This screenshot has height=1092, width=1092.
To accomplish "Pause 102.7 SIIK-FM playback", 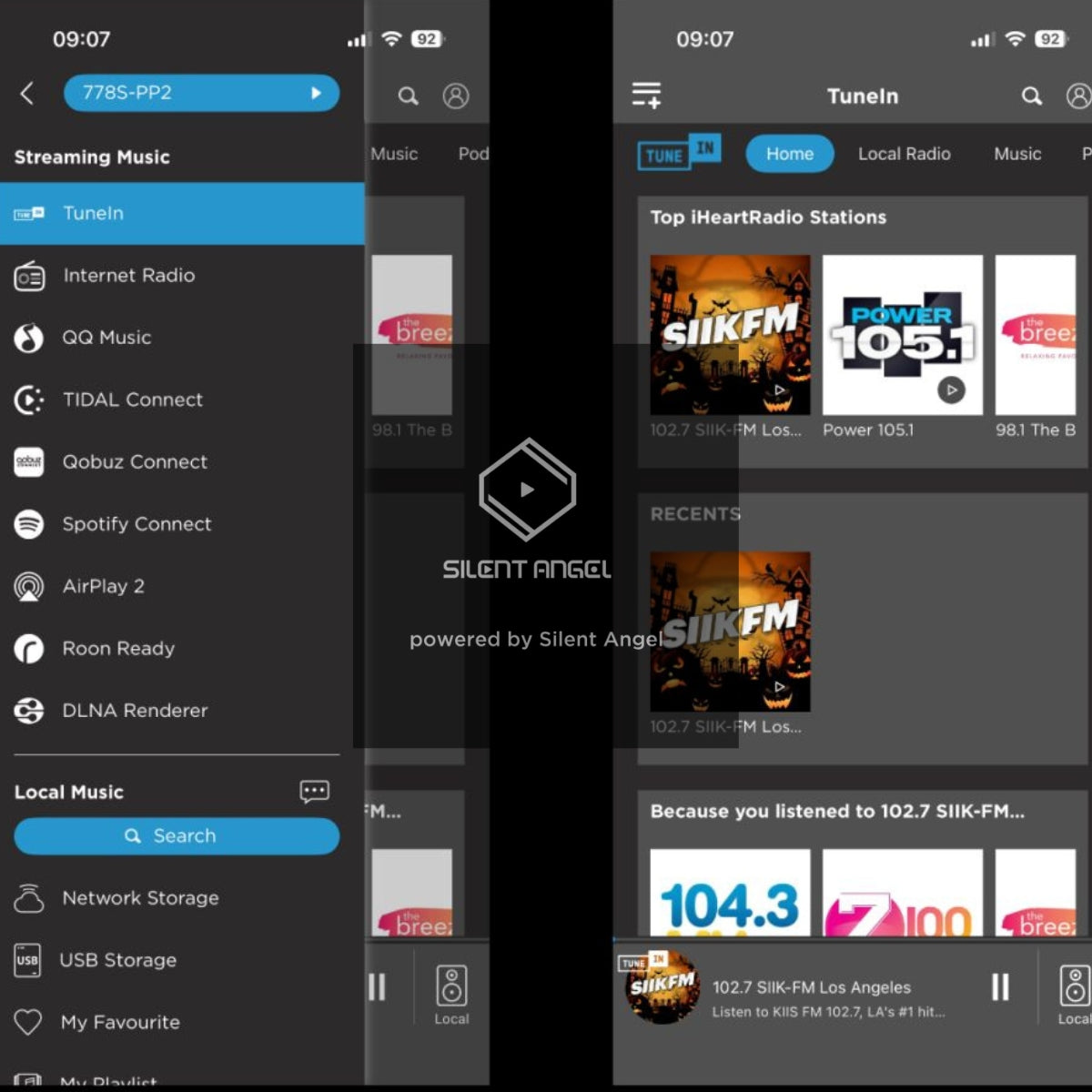I will point(1000,988).
